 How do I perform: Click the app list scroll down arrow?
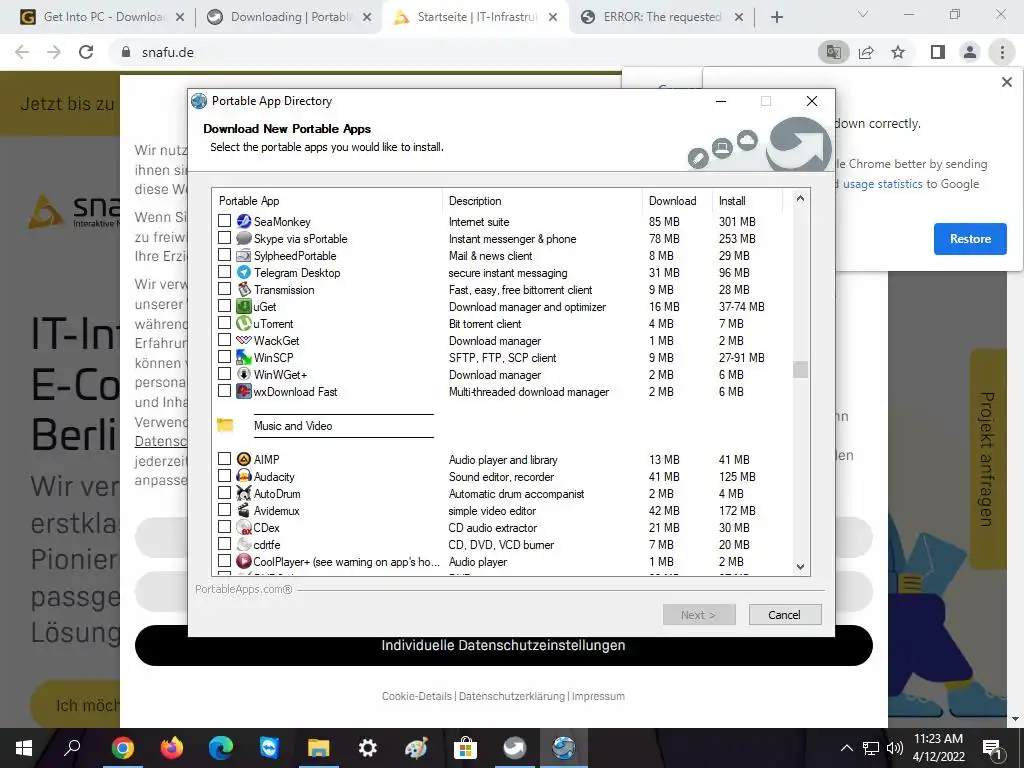[x=800, y=567]
